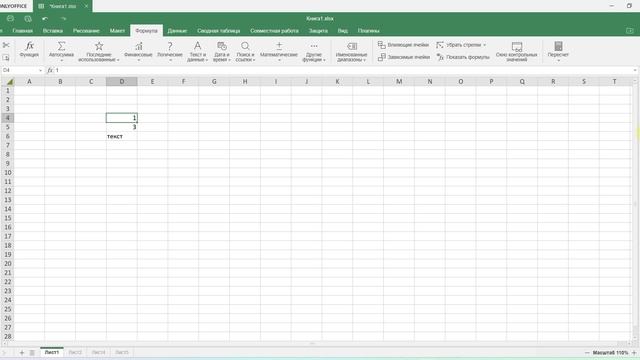Screen dimensions: 640x360
Task: Switch to the Макет tab
Action: (117, 31)
